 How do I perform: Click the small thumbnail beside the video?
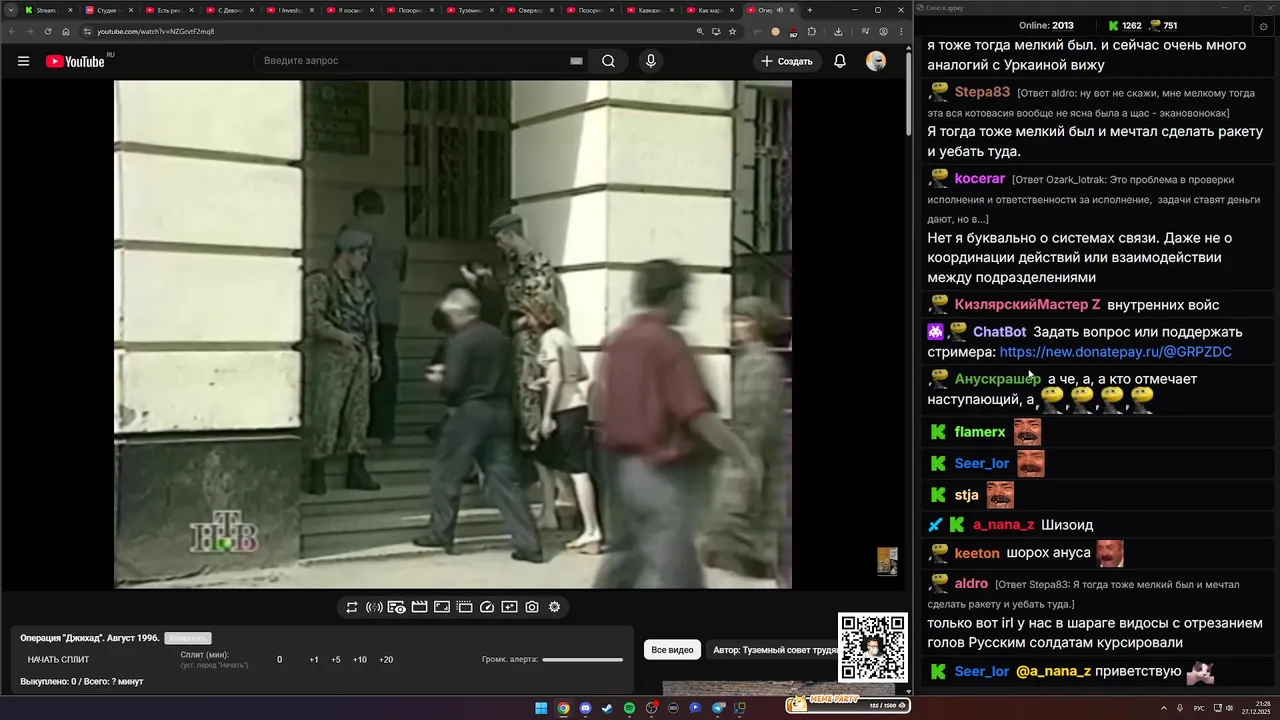point(887,561)
